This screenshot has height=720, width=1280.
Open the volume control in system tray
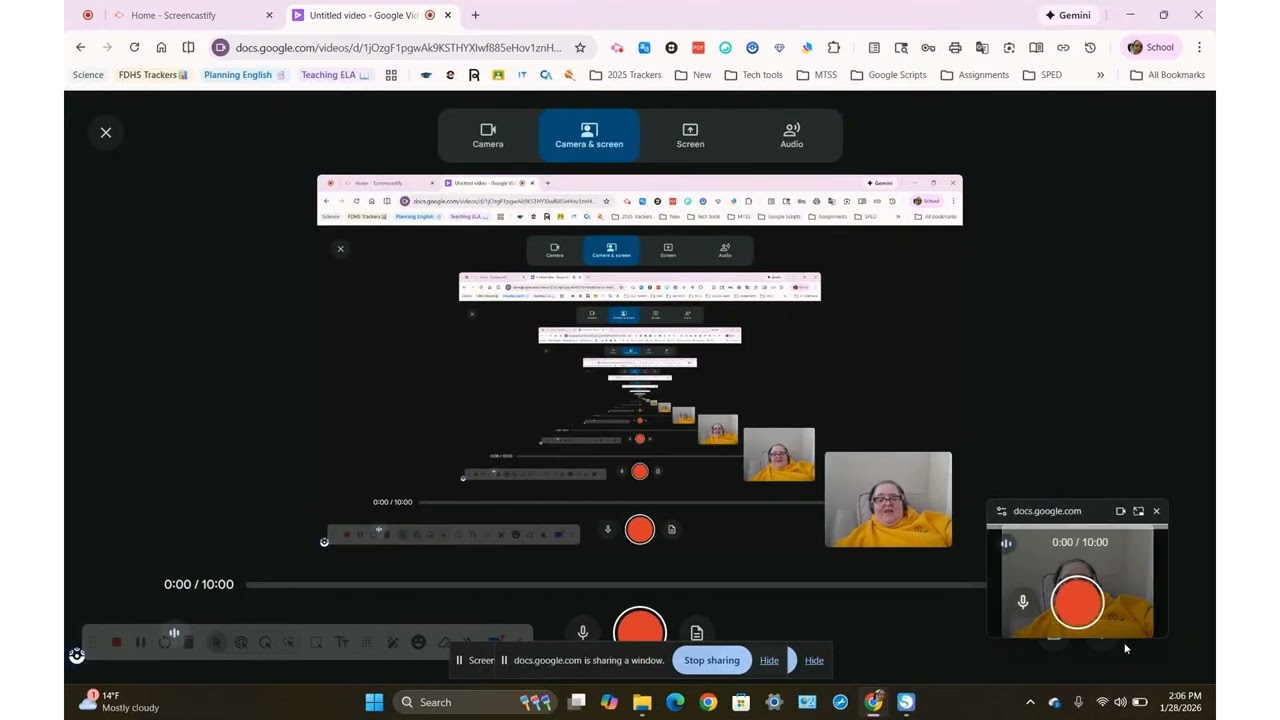[x=1120, y=702]
